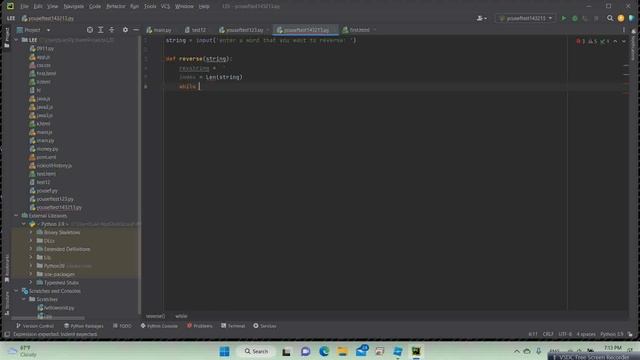Switch to main.py editor tab

[x=159, y=30]
